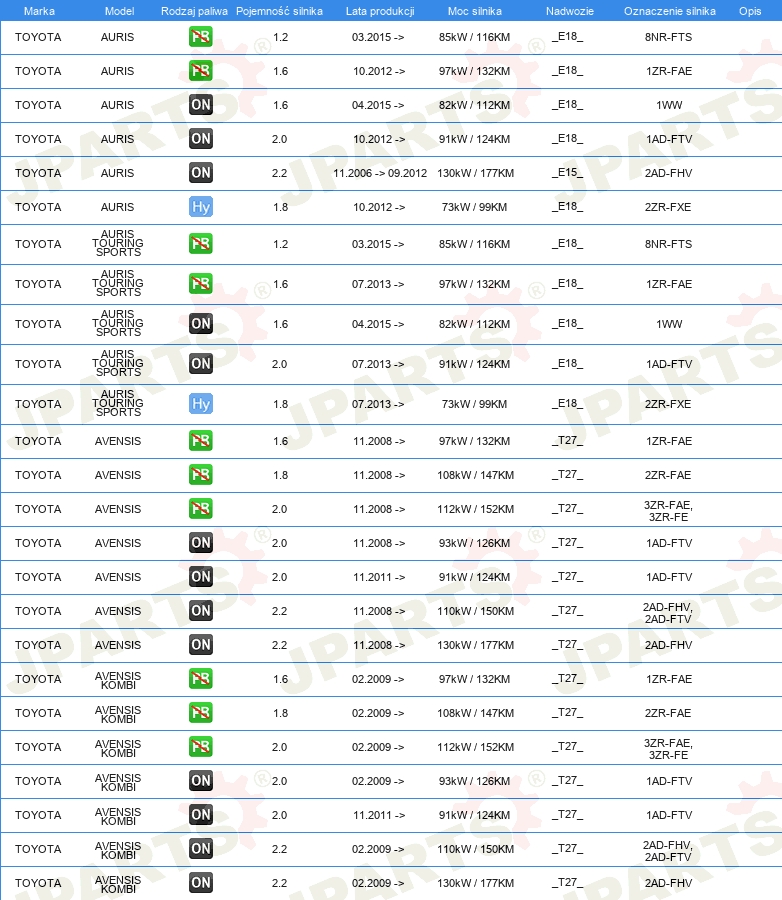Click Avensis 1.8 power 108kW / 147KM, 11.2008
Viewport: 782px width, 900px height.
pyautogui.click(x=475, y=475)
